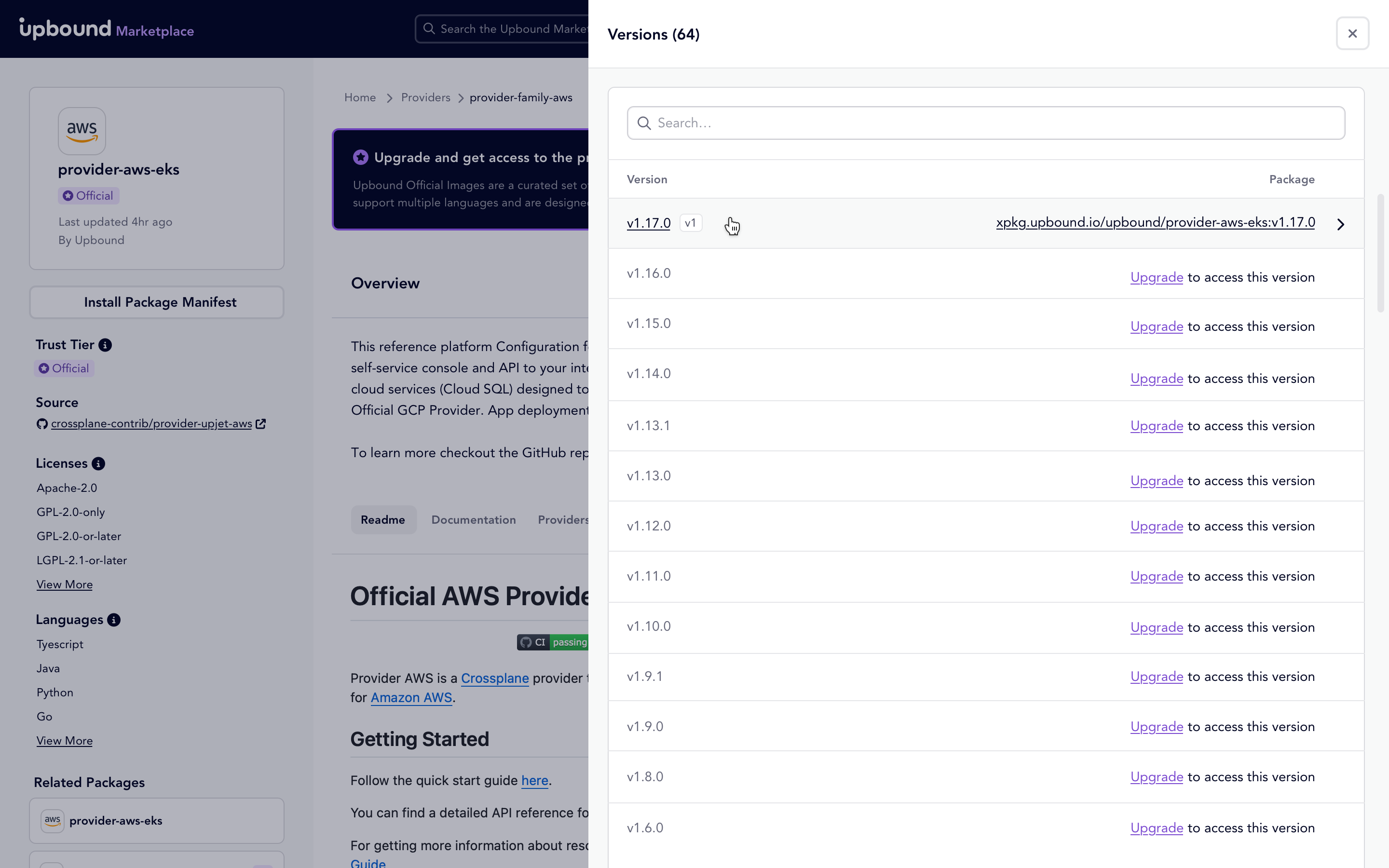
Task: Click the Official Trust Tier badge
Action: [x=64, y=368]
